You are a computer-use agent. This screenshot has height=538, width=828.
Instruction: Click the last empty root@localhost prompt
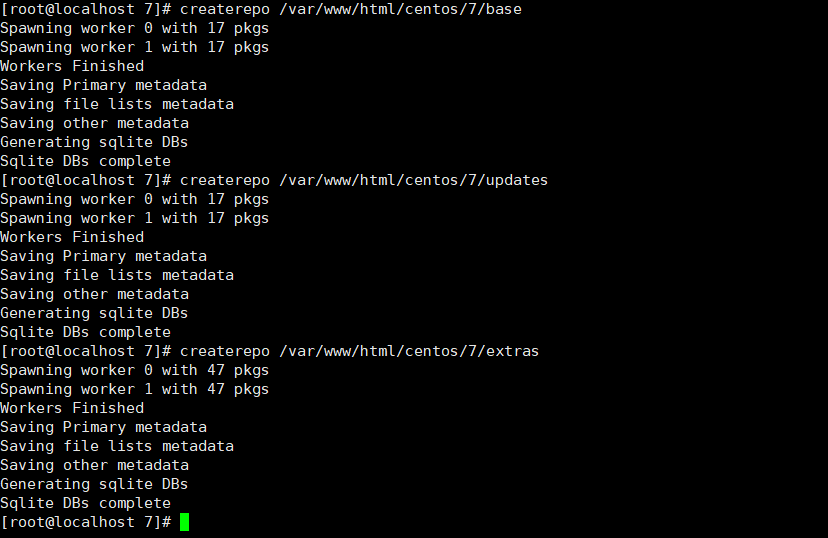coord(86,522)
